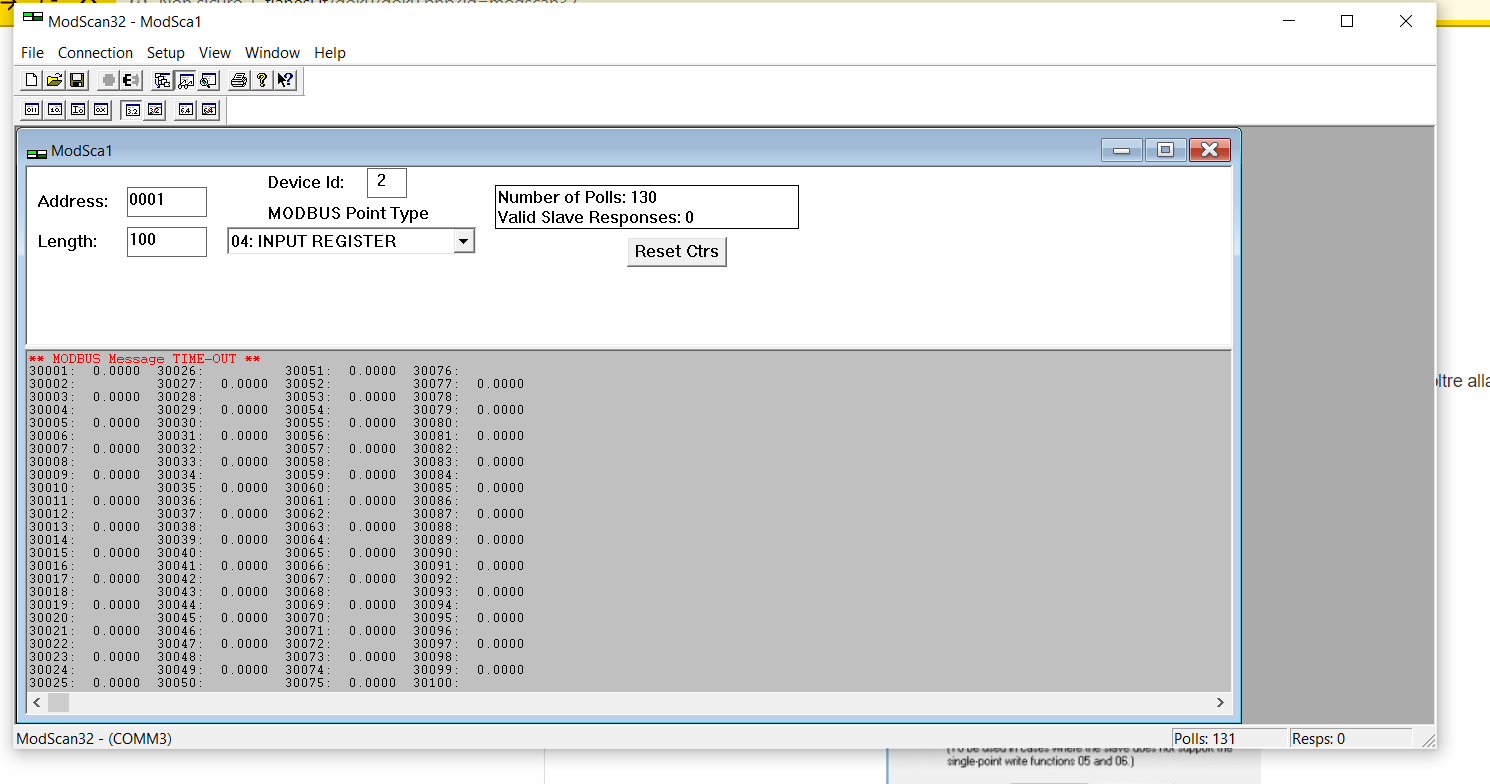1490x784 pixels.
Task: Open the File menu
Action: 32,53
